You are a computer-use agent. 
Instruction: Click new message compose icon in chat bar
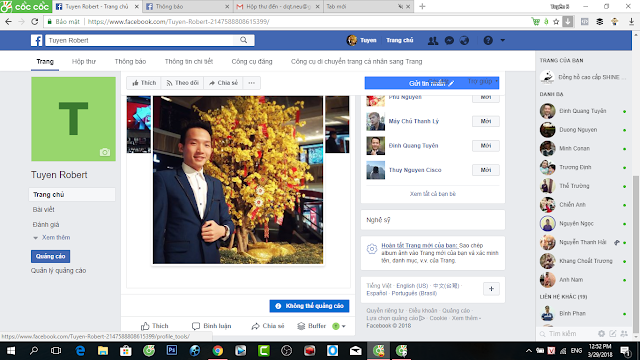613,333
